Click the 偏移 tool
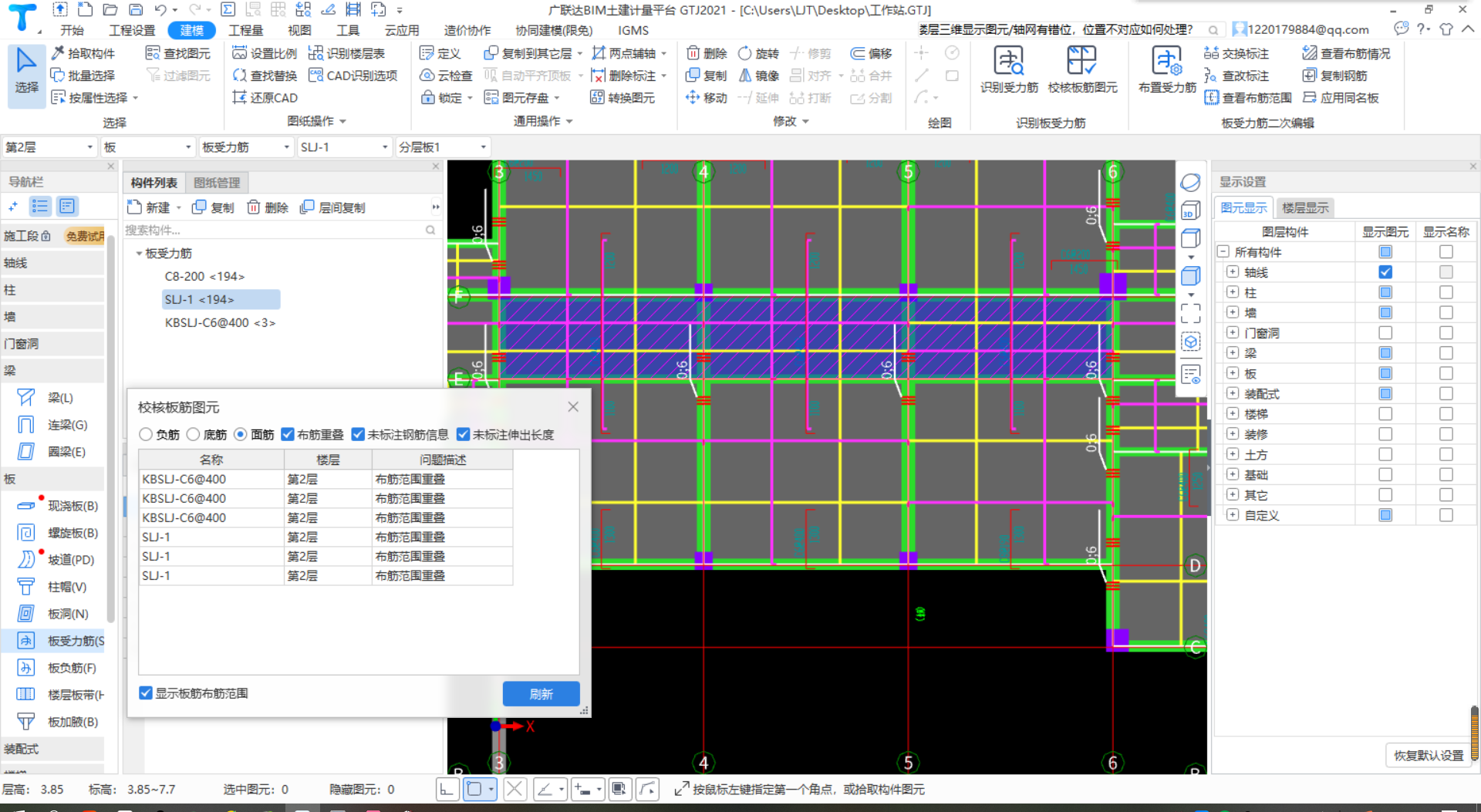 pos(872,53)
